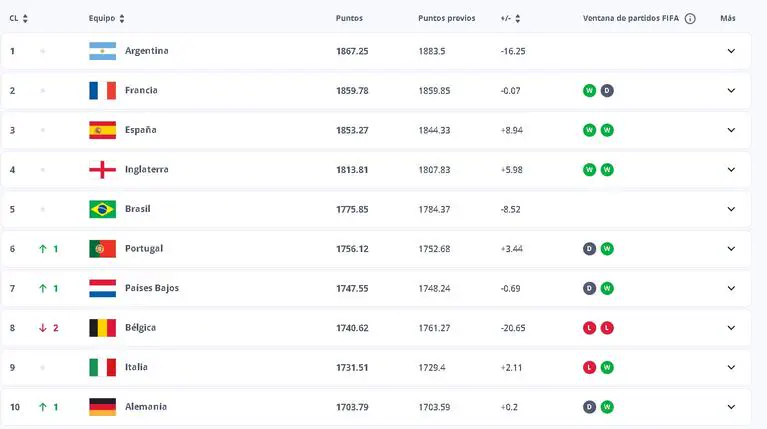Click the Bélgica flag icon
Viewport: 767px width, 429px height.
click(x=102, y=328)
